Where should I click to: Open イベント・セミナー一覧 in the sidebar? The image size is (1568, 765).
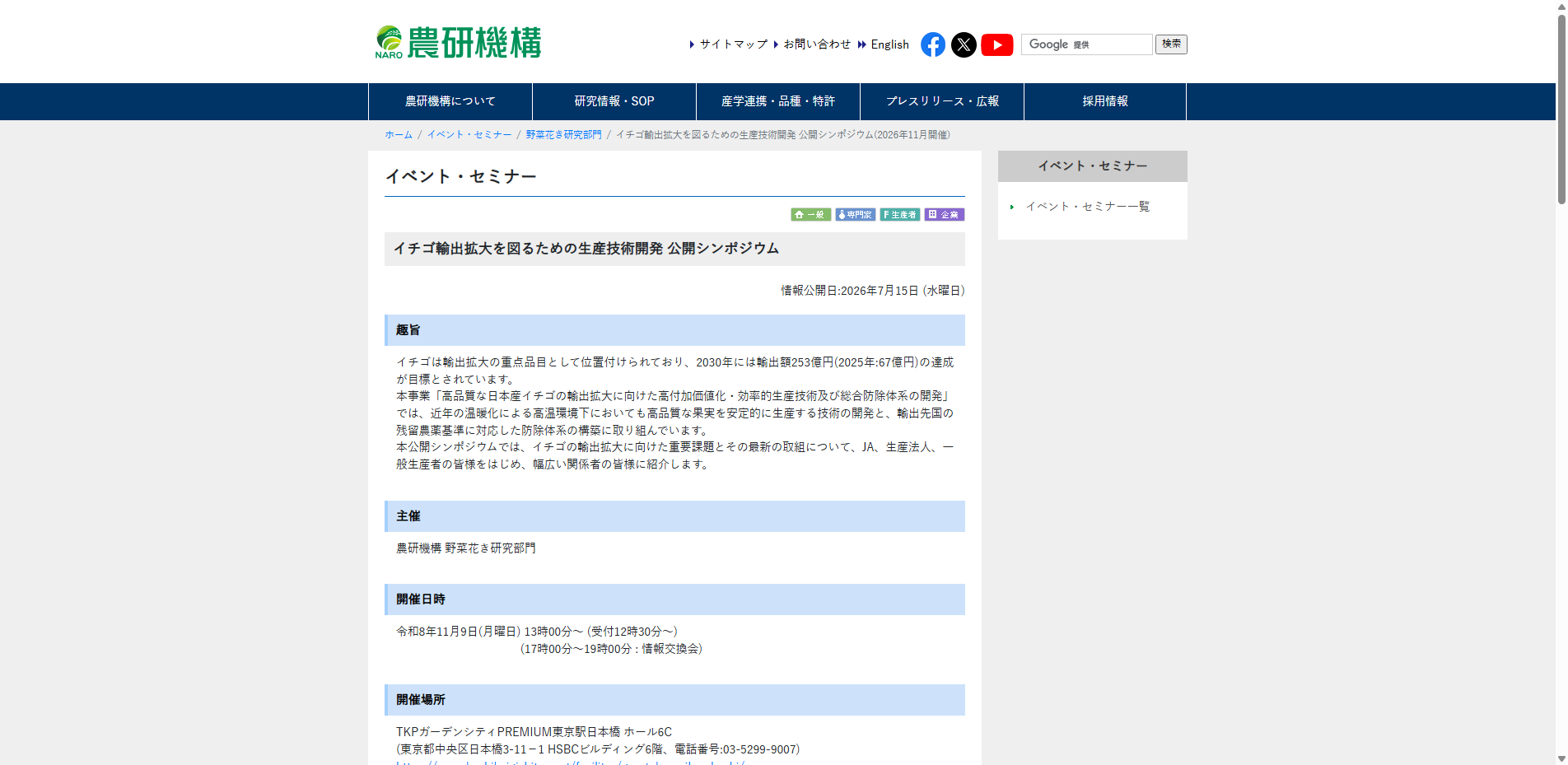point(1087,207)
